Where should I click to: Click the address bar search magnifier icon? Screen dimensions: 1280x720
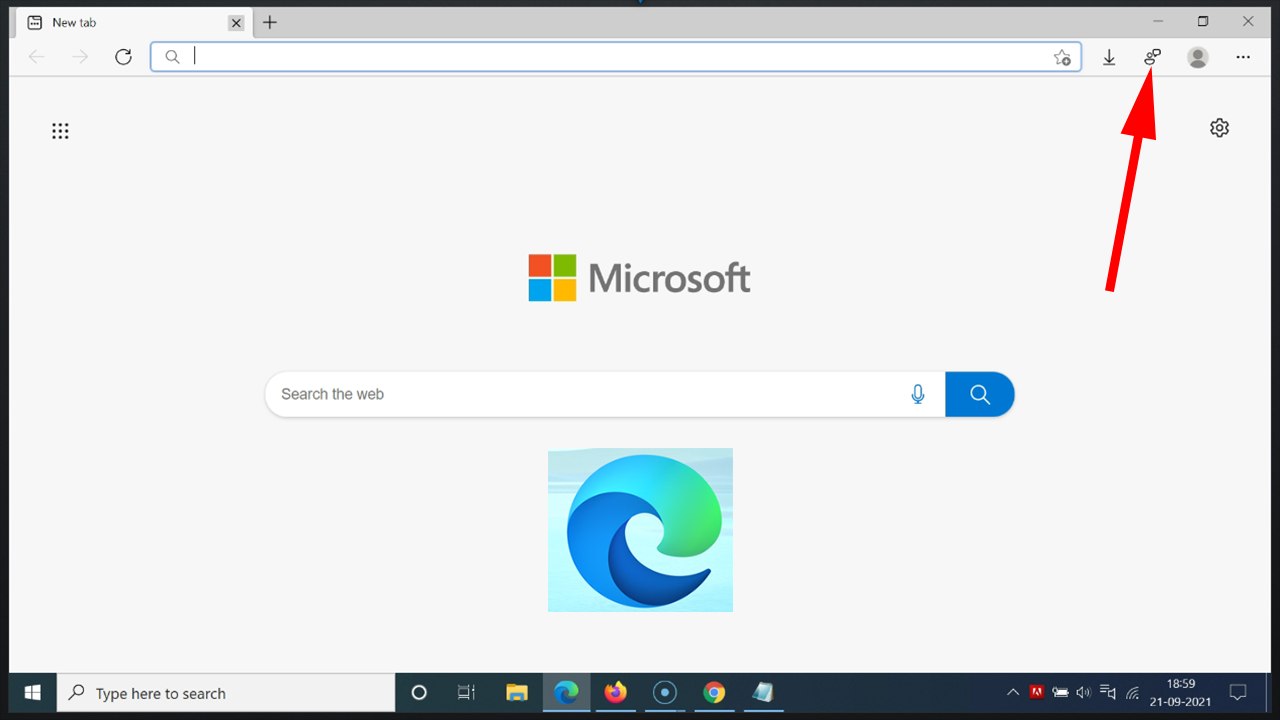pos(172,57)
